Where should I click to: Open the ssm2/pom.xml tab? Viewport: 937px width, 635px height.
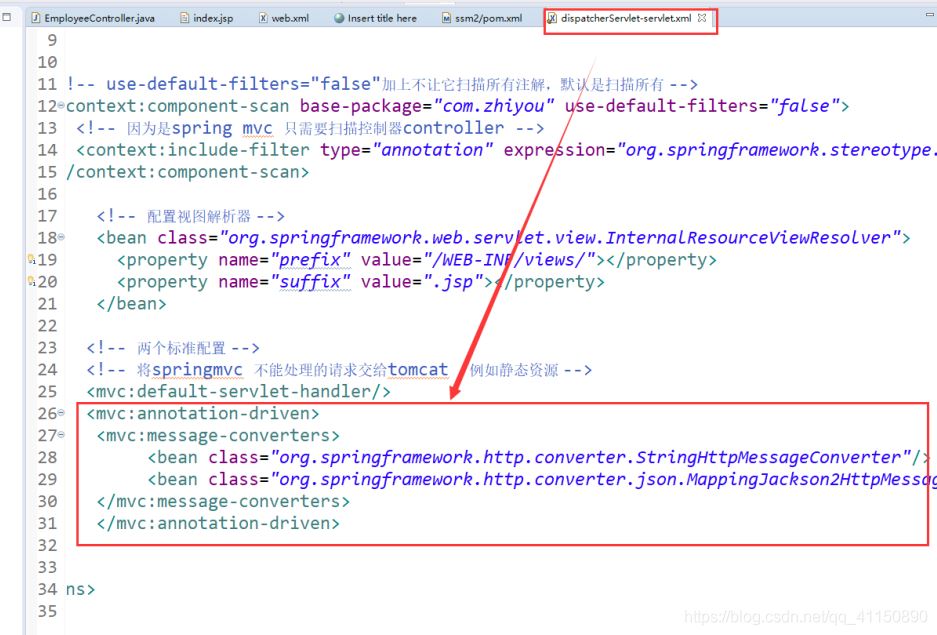(482, 18)
